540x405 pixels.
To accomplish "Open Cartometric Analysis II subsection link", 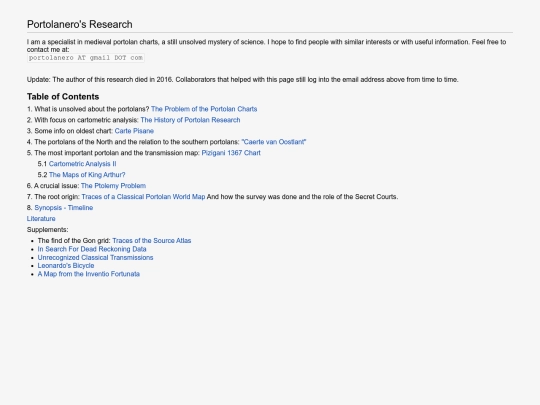I will click(82, 164).
